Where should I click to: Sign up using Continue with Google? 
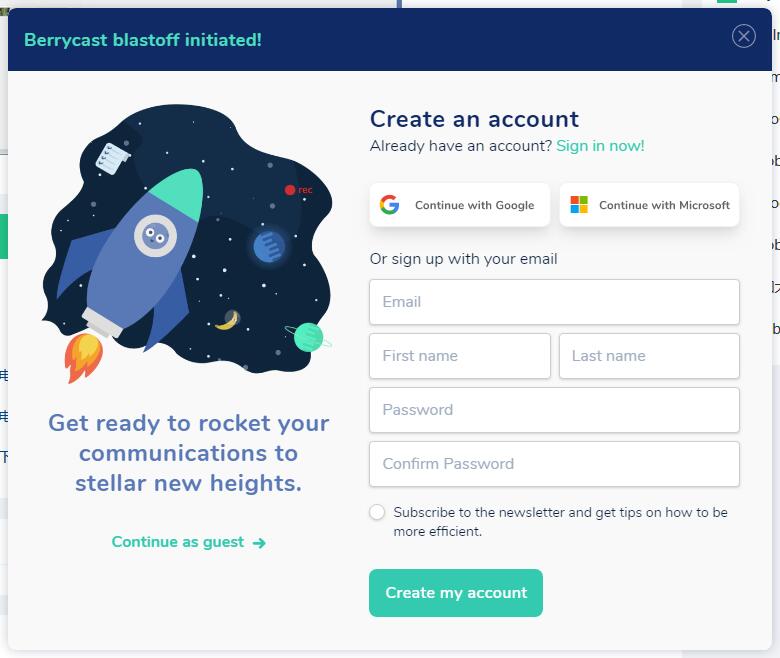pos(460,205)
